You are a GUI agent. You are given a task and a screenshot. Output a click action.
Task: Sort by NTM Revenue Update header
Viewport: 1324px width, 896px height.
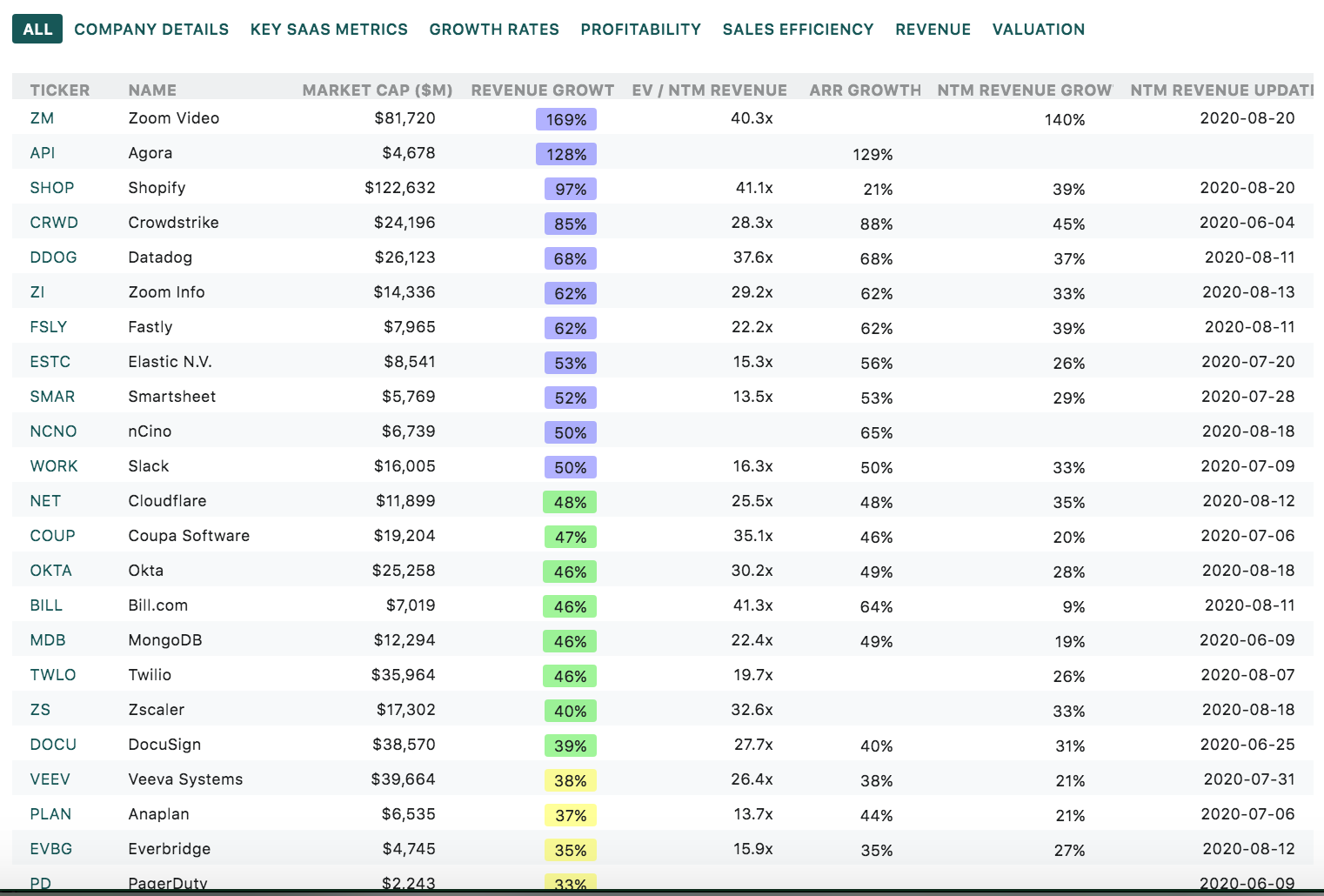[1221, 90]
